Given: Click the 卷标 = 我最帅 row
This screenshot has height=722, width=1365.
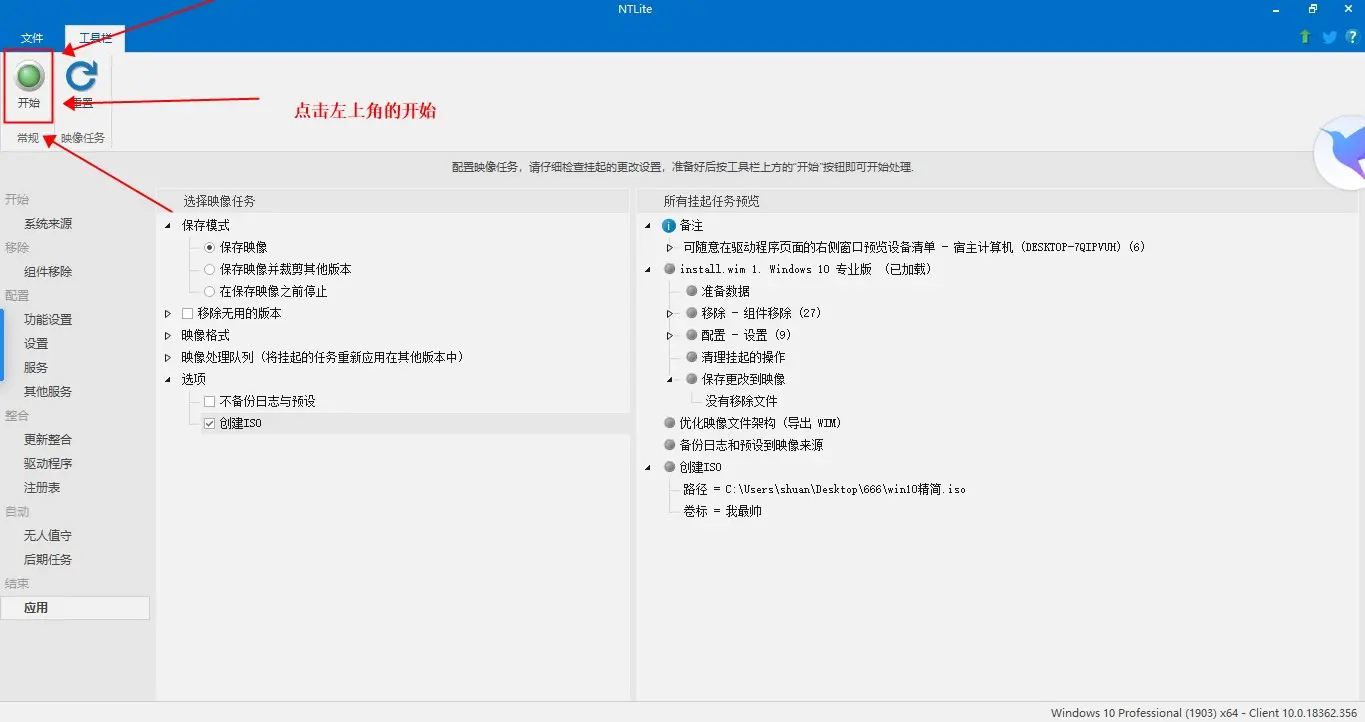Looking at the screenshot, I should [722, 511].
